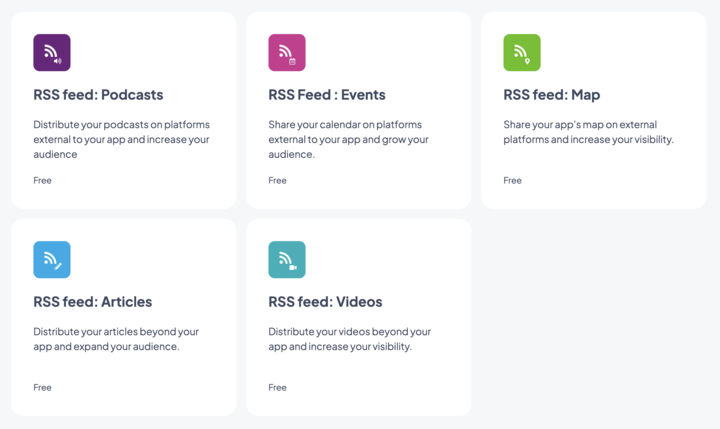720x429 pixels.
Task: Click the teal RSS Videos icon
Action: 287,259
